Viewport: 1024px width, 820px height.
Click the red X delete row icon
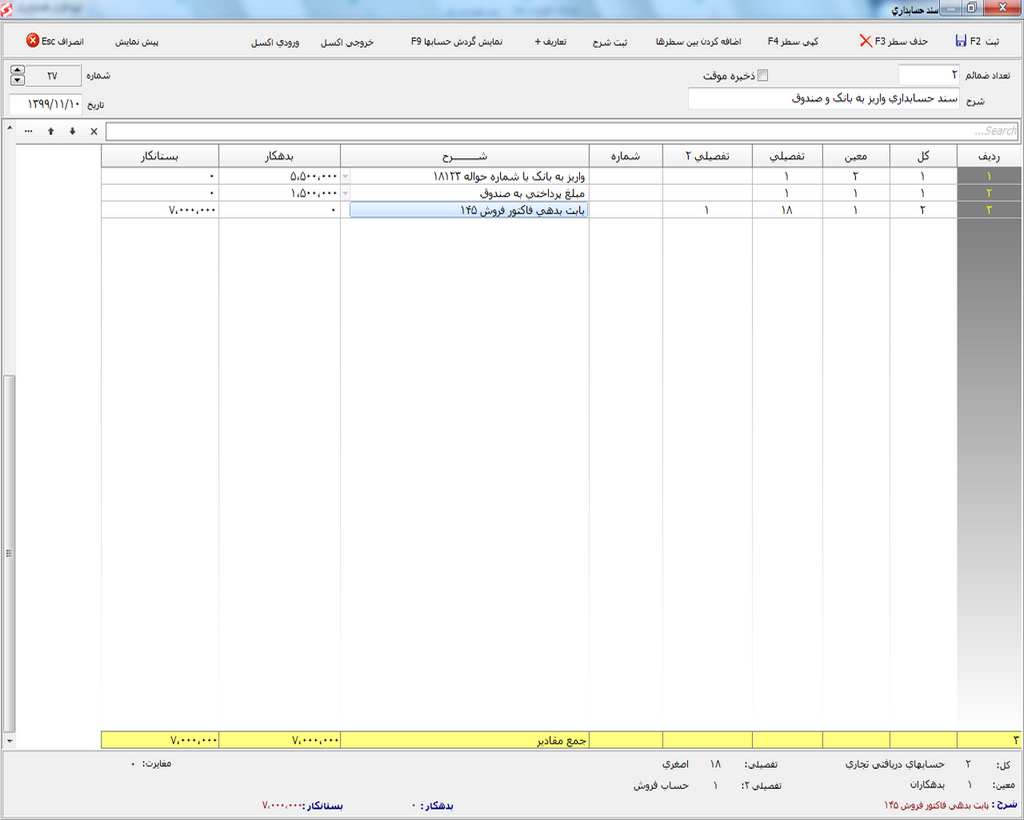point(865,41)
